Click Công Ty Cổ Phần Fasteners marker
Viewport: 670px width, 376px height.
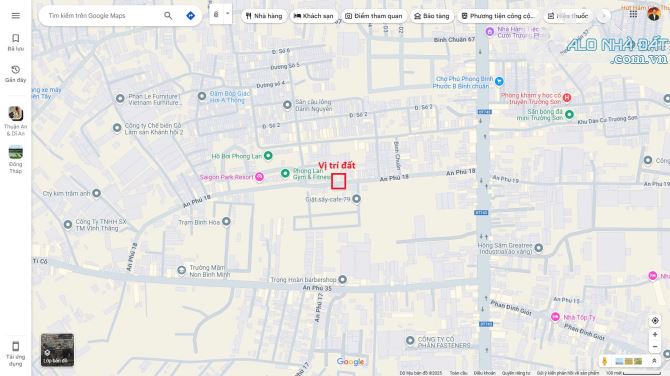tap(410, 341)
